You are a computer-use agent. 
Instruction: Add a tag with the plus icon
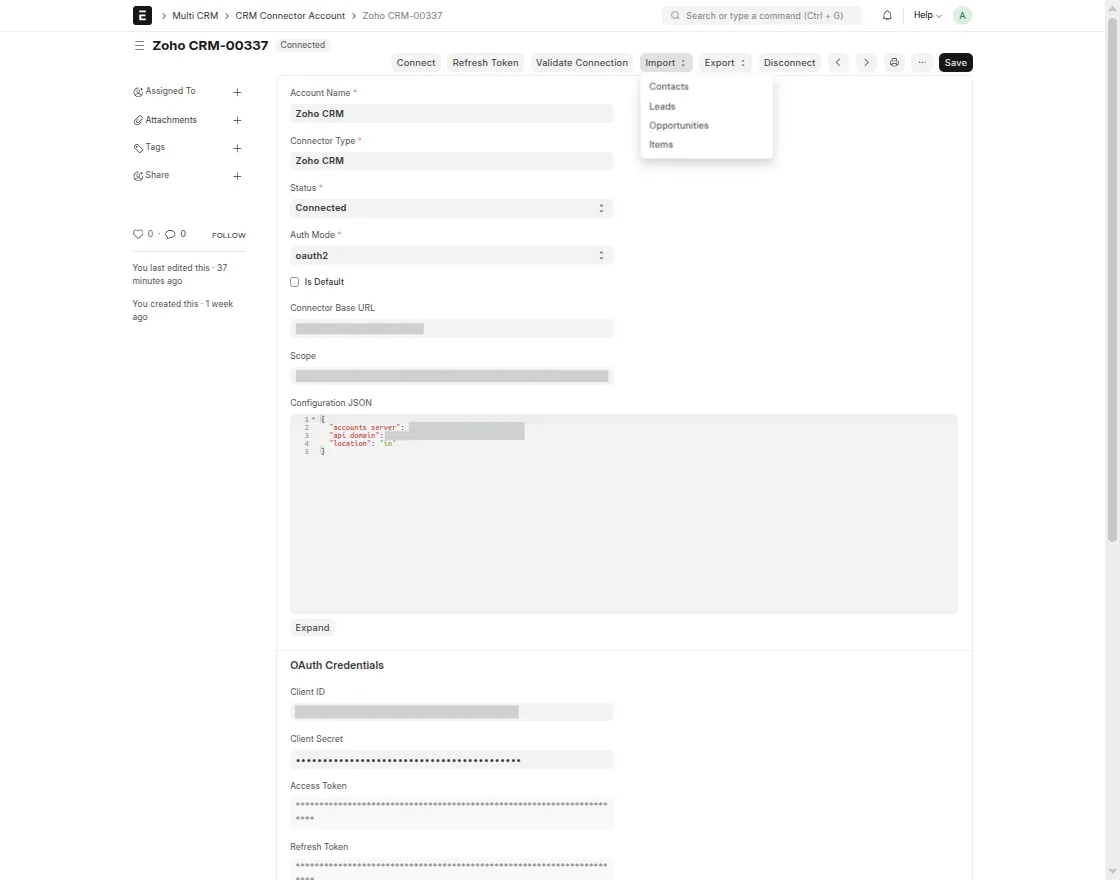point(237,148)
